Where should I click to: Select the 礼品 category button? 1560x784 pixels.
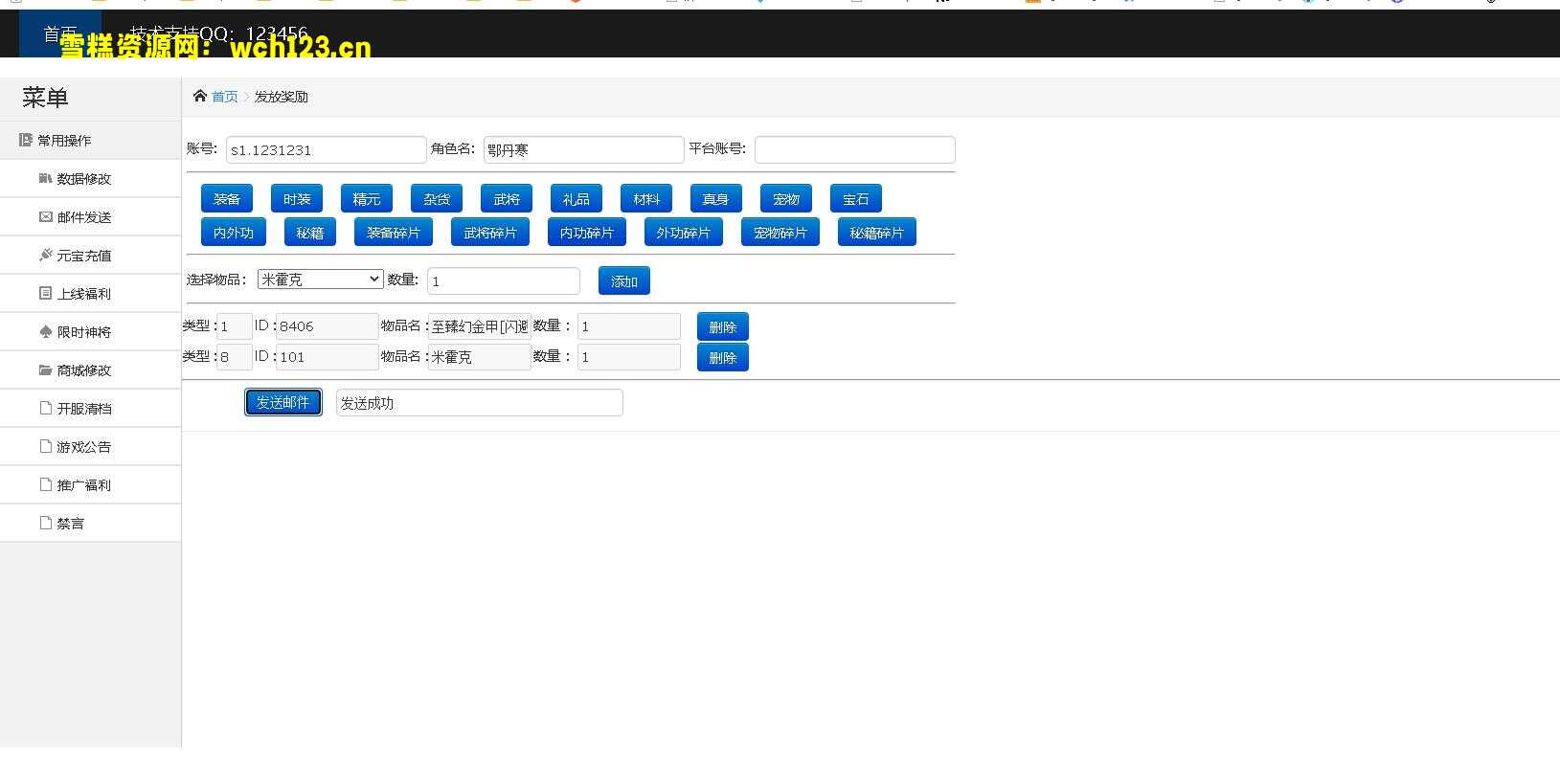(577, 199)
